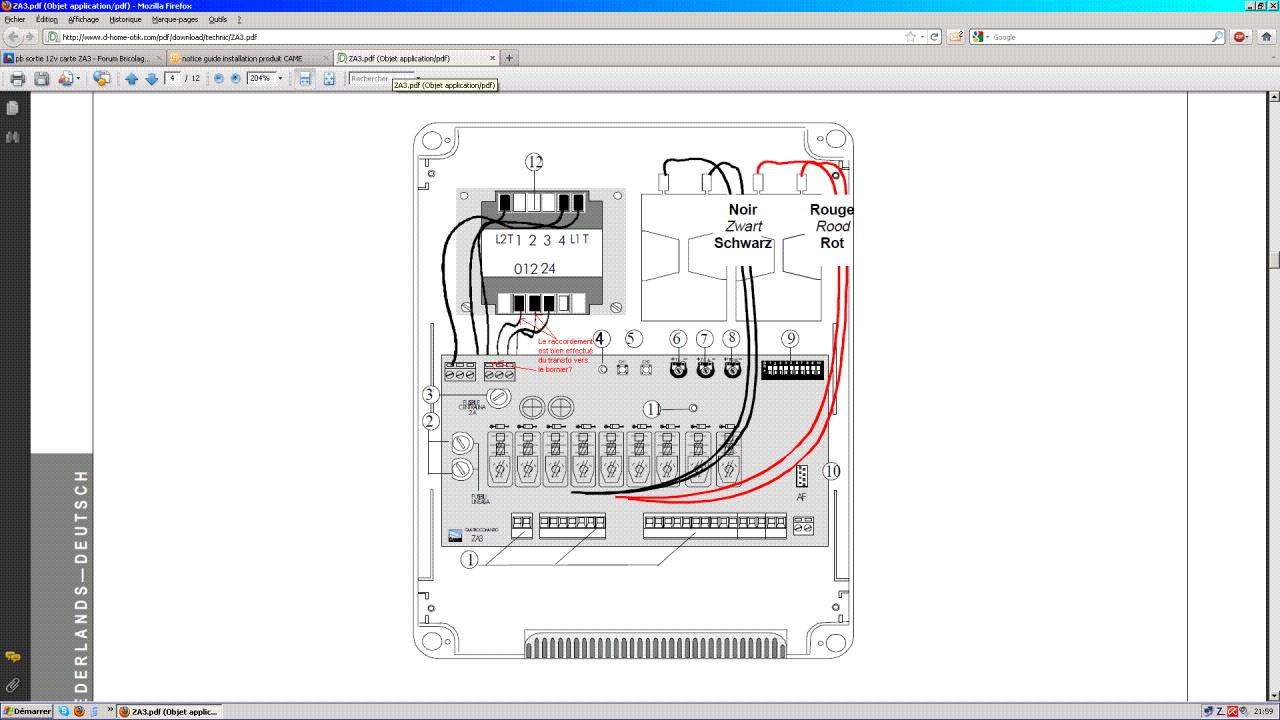Select the ZA3.pdf tab
Image resolution: width=1280 pixels, height=720 pixels.
pos(416,58)
